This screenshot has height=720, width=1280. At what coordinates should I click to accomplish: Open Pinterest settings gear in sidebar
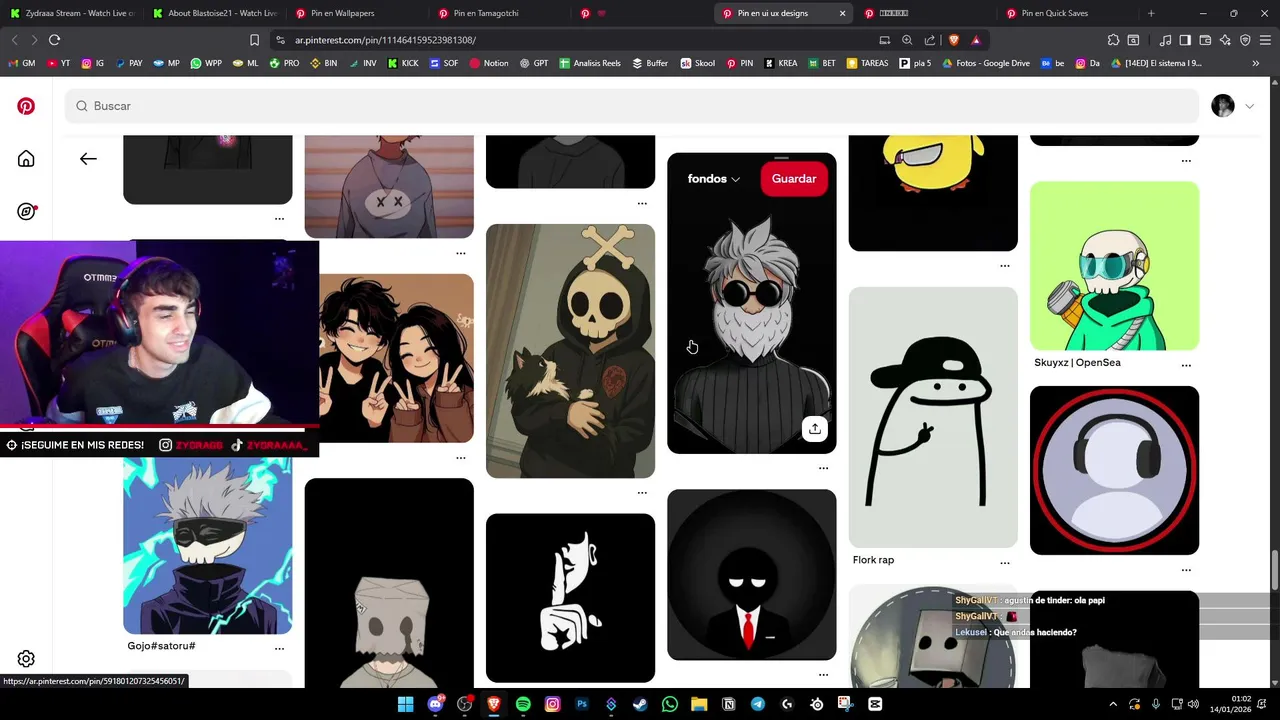(26, 659)
